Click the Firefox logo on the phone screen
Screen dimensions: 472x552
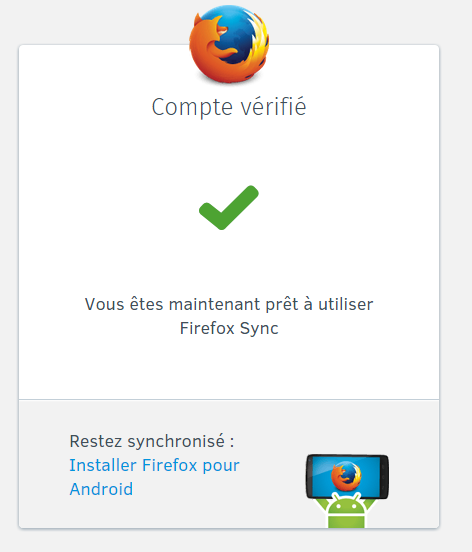346,476
